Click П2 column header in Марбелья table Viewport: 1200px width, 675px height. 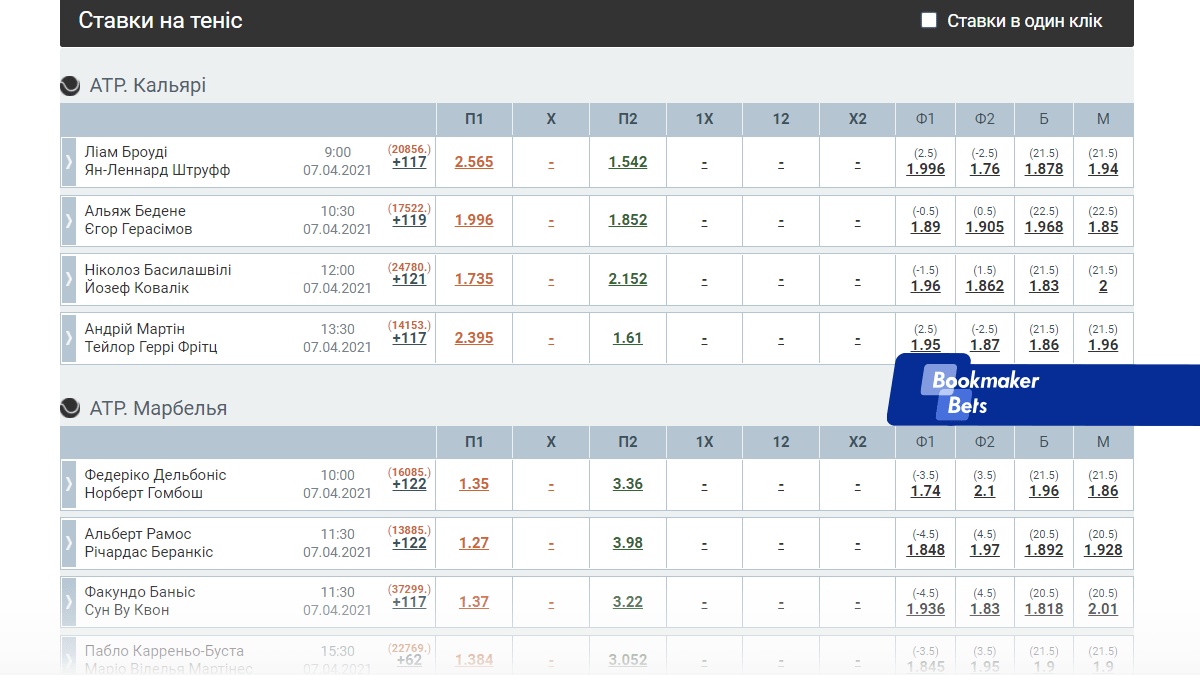(x=628, y=442)
